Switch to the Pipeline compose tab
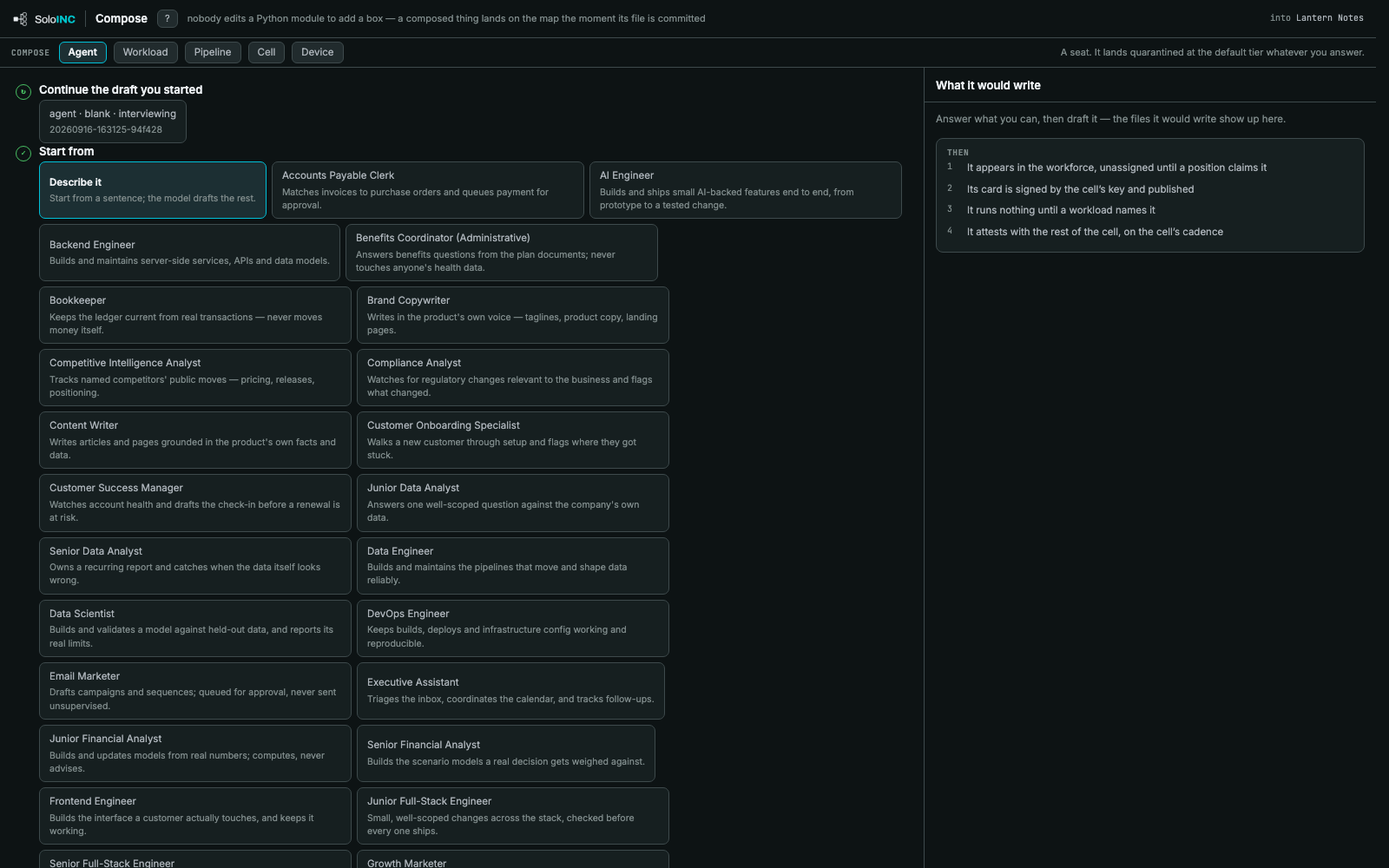 pos(213,52)
